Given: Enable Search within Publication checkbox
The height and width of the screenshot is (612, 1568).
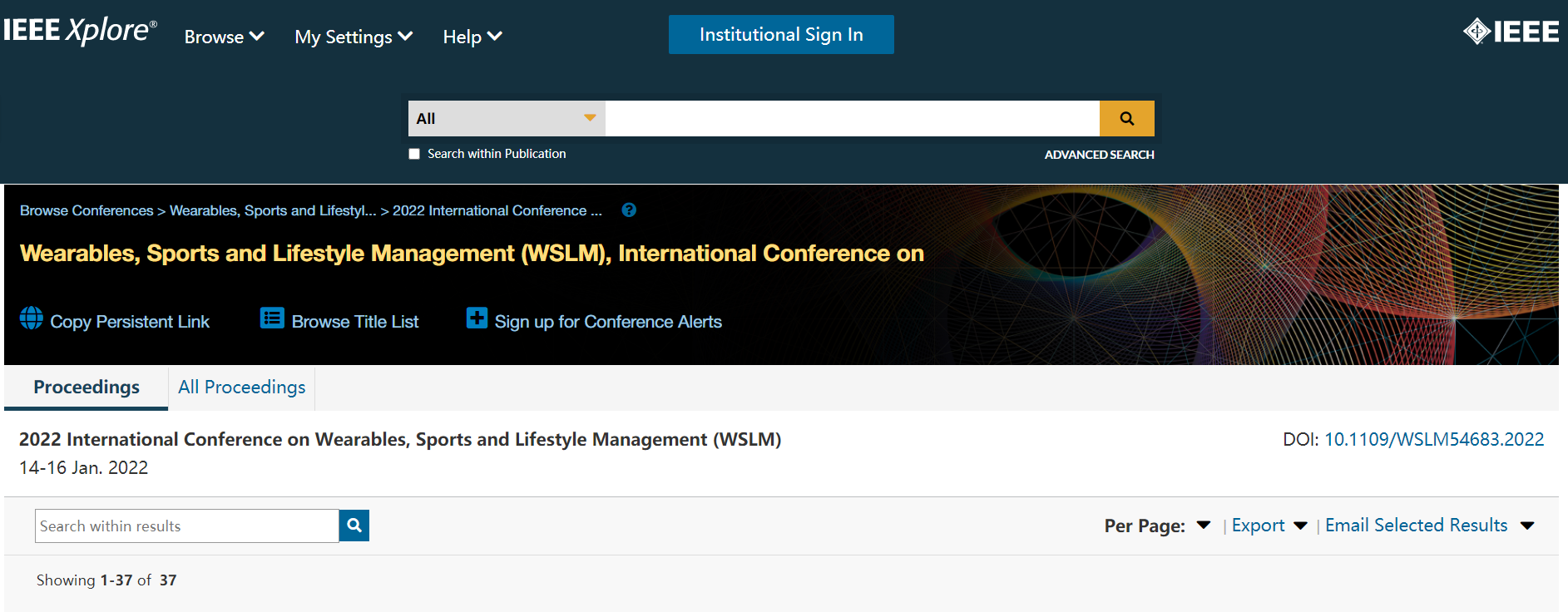Looking at the screenshot, I should [414, 154].
